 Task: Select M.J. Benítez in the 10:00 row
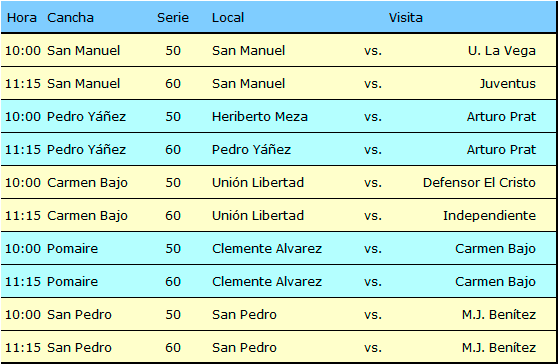pyautogui.click(x=499, y=315)
